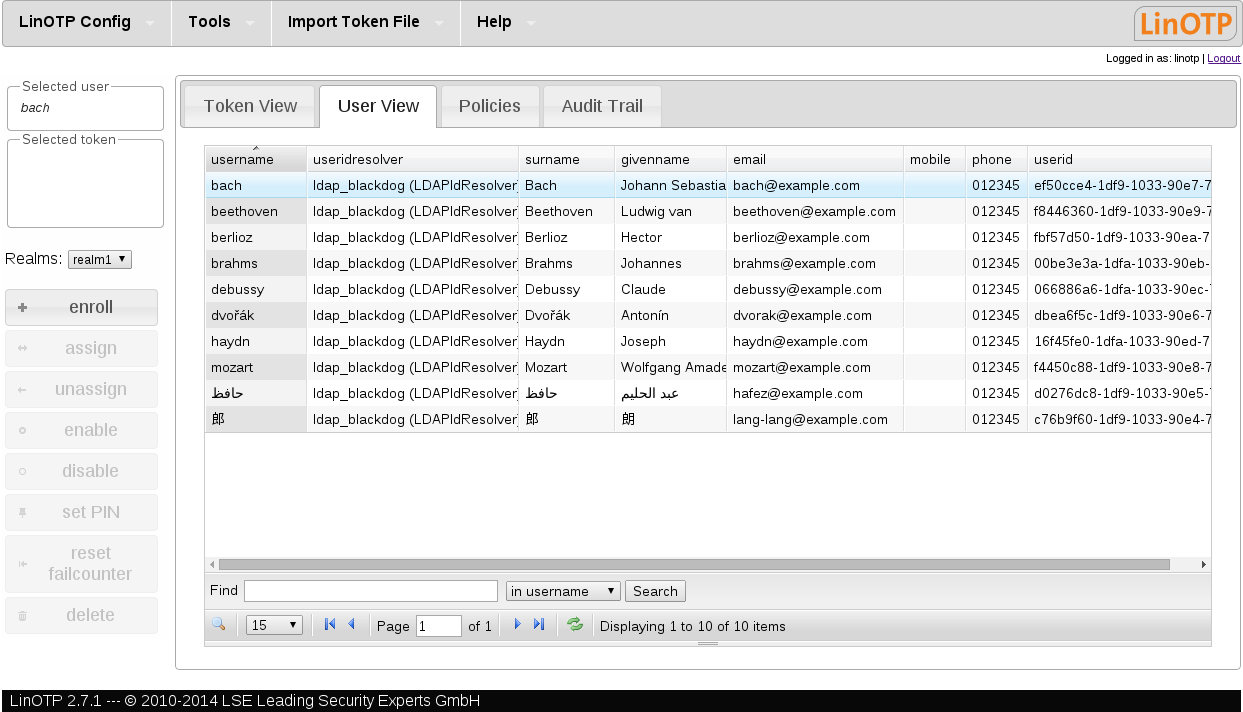Image resolution: width=1243 pixels, height=712 pixels.
Task: Click the lang-lang@example.com email cell
Action: (815, 419)
